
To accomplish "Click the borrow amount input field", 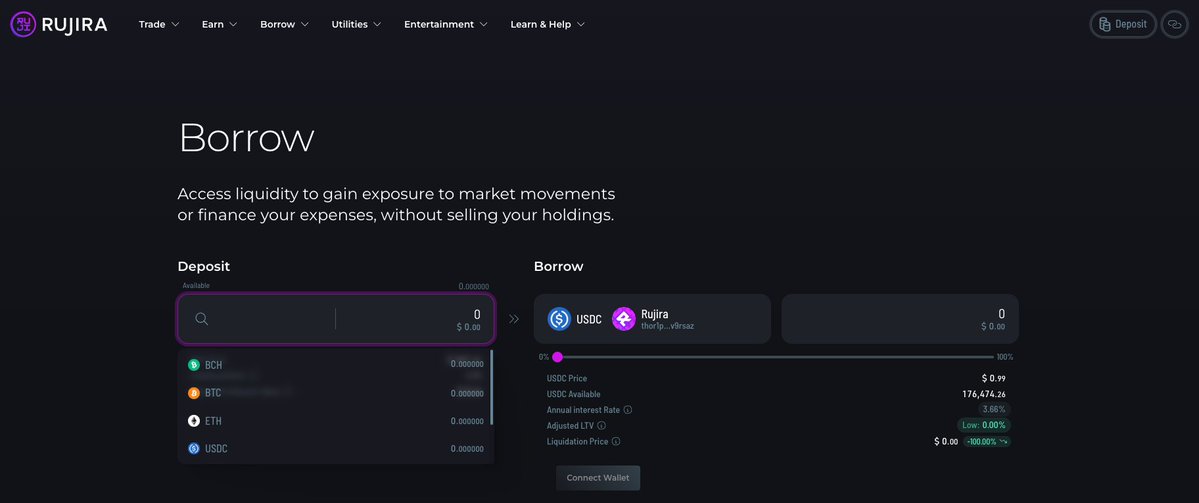I will 899,319.
